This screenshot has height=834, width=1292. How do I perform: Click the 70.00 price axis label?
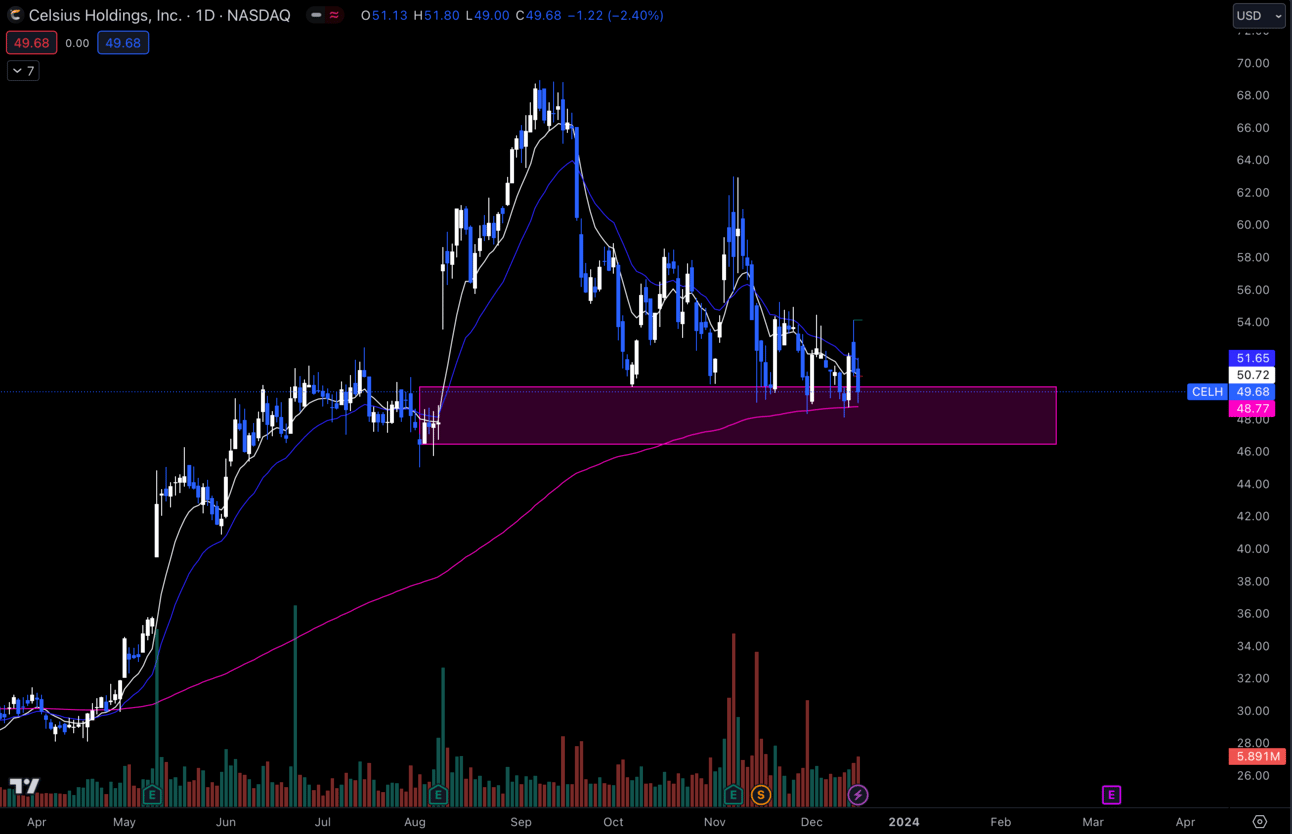(x=1253, y=63)
